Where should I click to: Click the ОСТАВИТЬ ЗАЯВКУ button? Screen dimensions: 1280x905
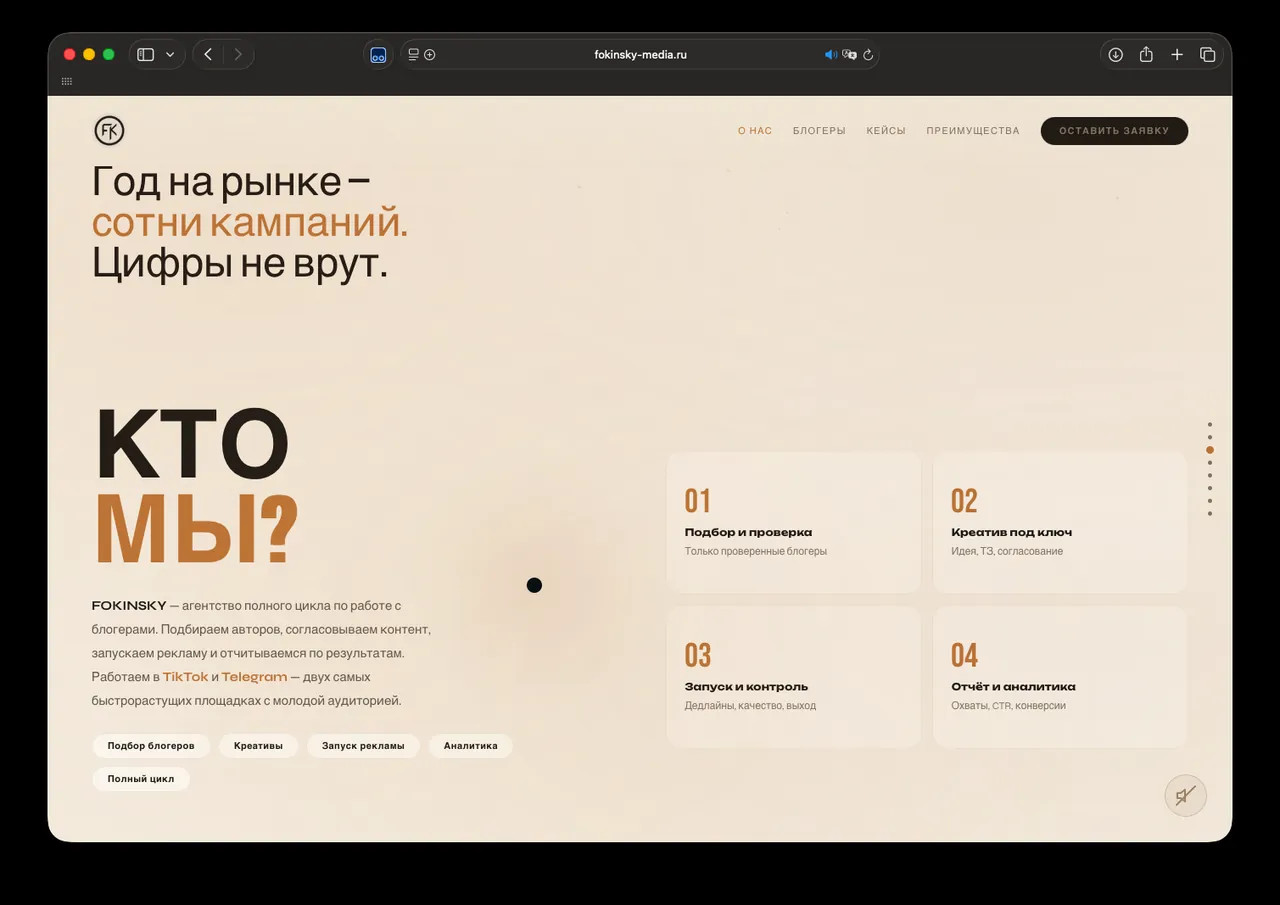1114,131
